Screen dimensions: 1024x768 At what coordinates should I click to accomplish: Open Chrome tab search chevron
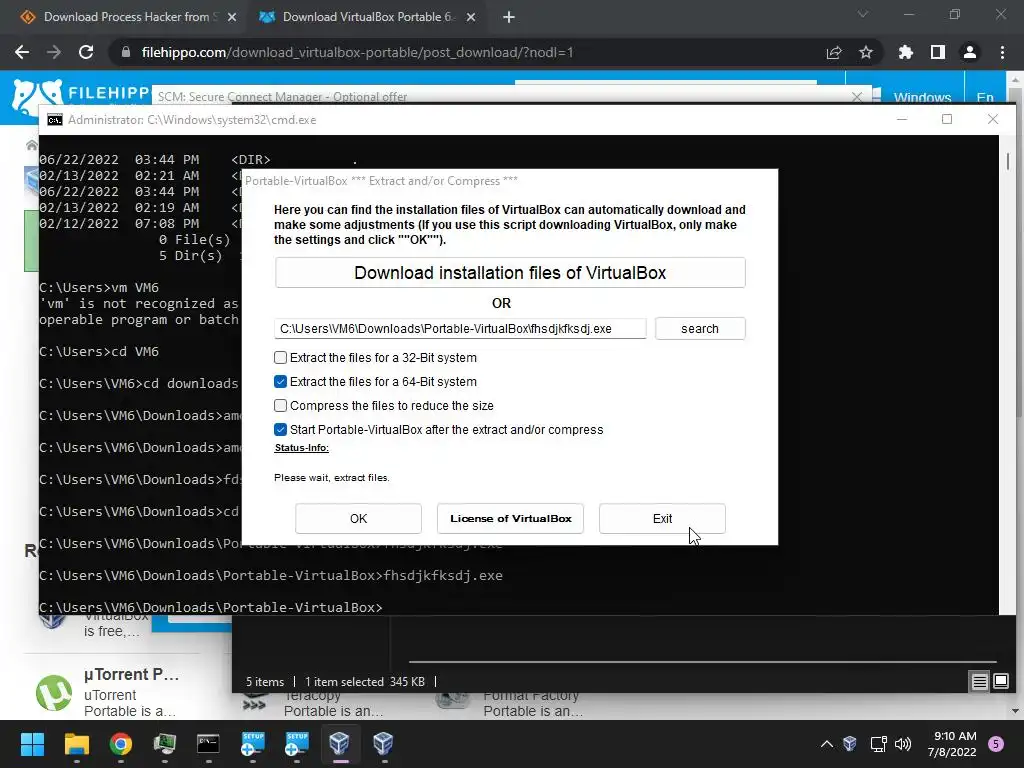[x=863, y=14]
